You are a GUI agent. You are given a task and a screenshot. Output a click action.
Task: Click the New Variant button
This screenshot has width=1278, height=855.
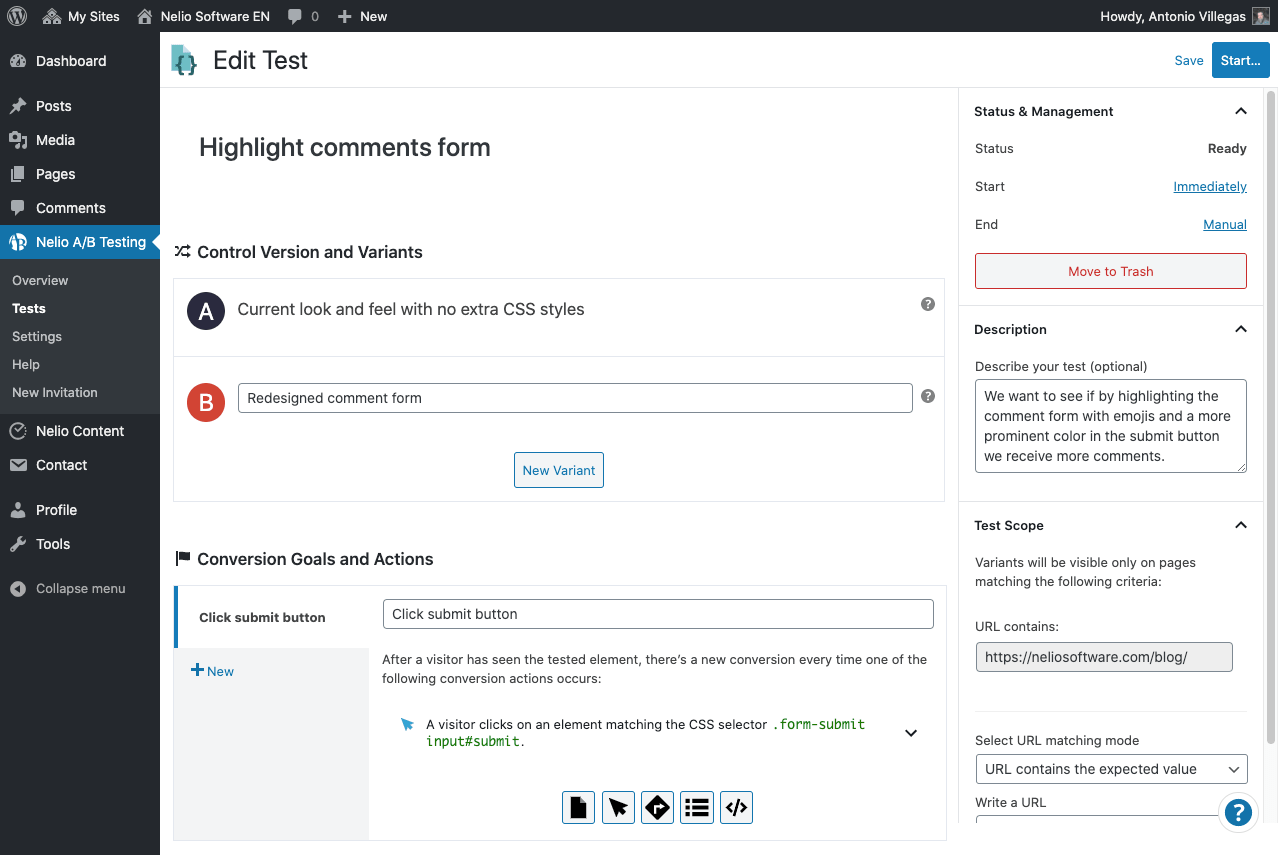tap(559, 470)
